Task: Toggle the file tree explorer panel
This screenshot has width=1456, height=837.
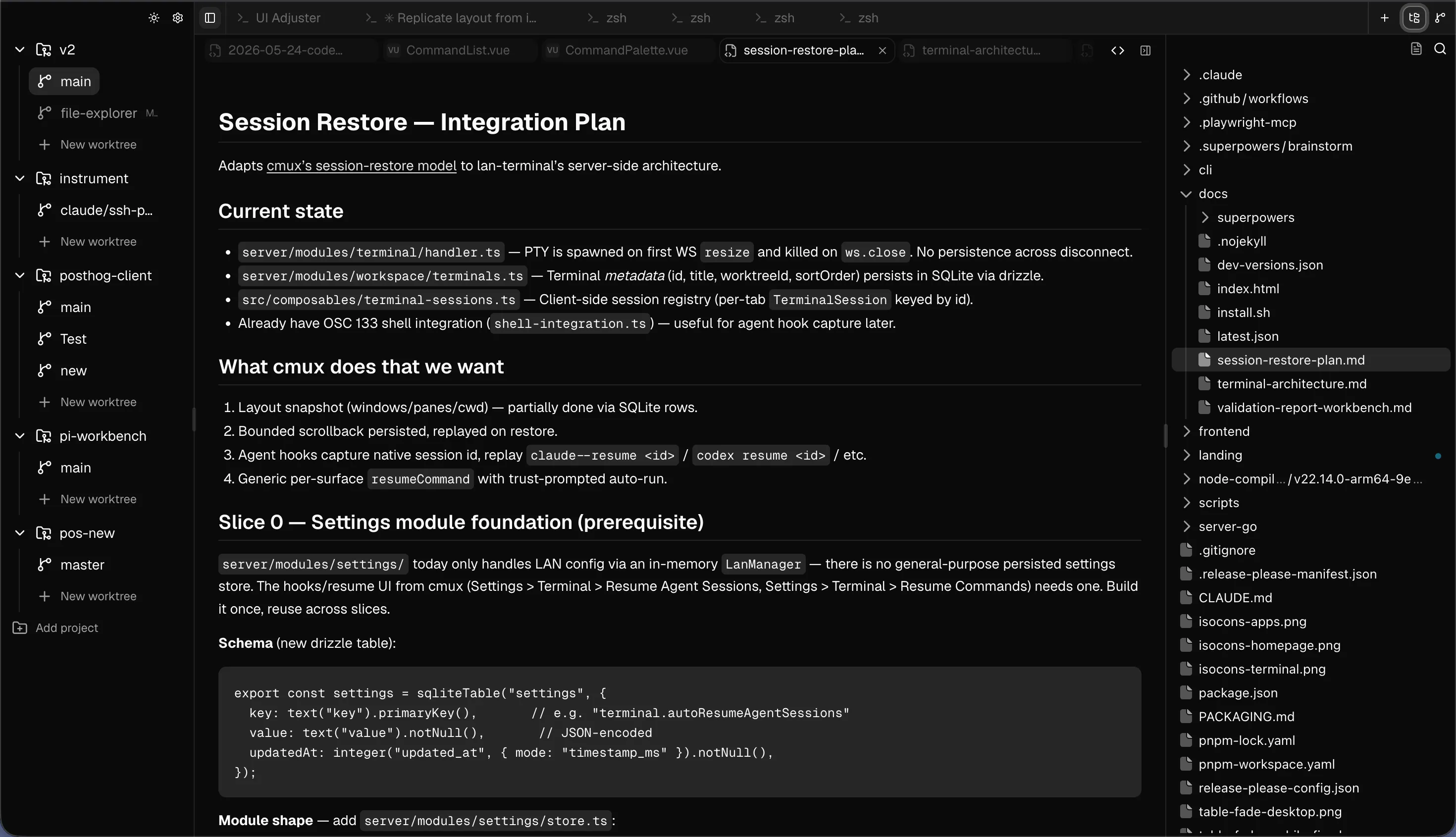Action: (x=1414, y=18)
